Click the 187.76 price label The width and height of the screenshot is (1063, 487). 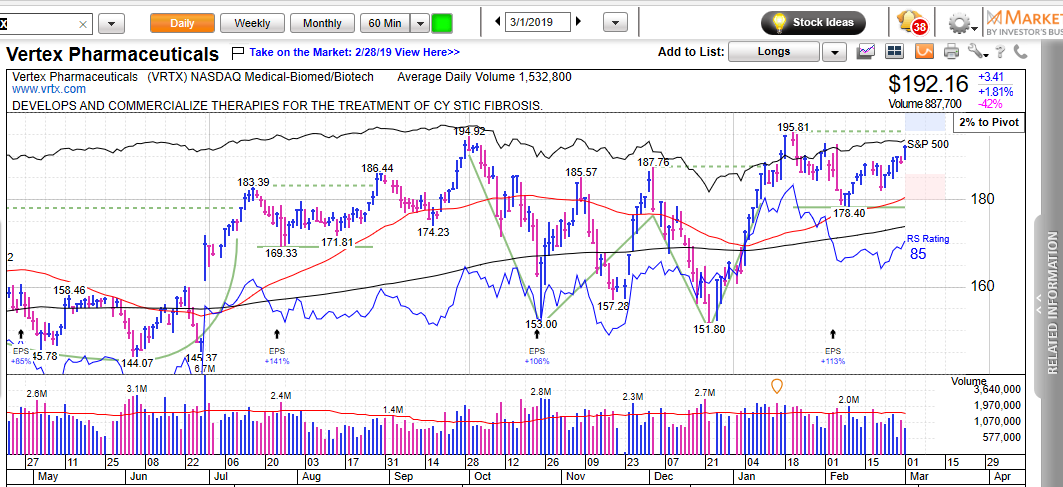(x=653, y=163)
